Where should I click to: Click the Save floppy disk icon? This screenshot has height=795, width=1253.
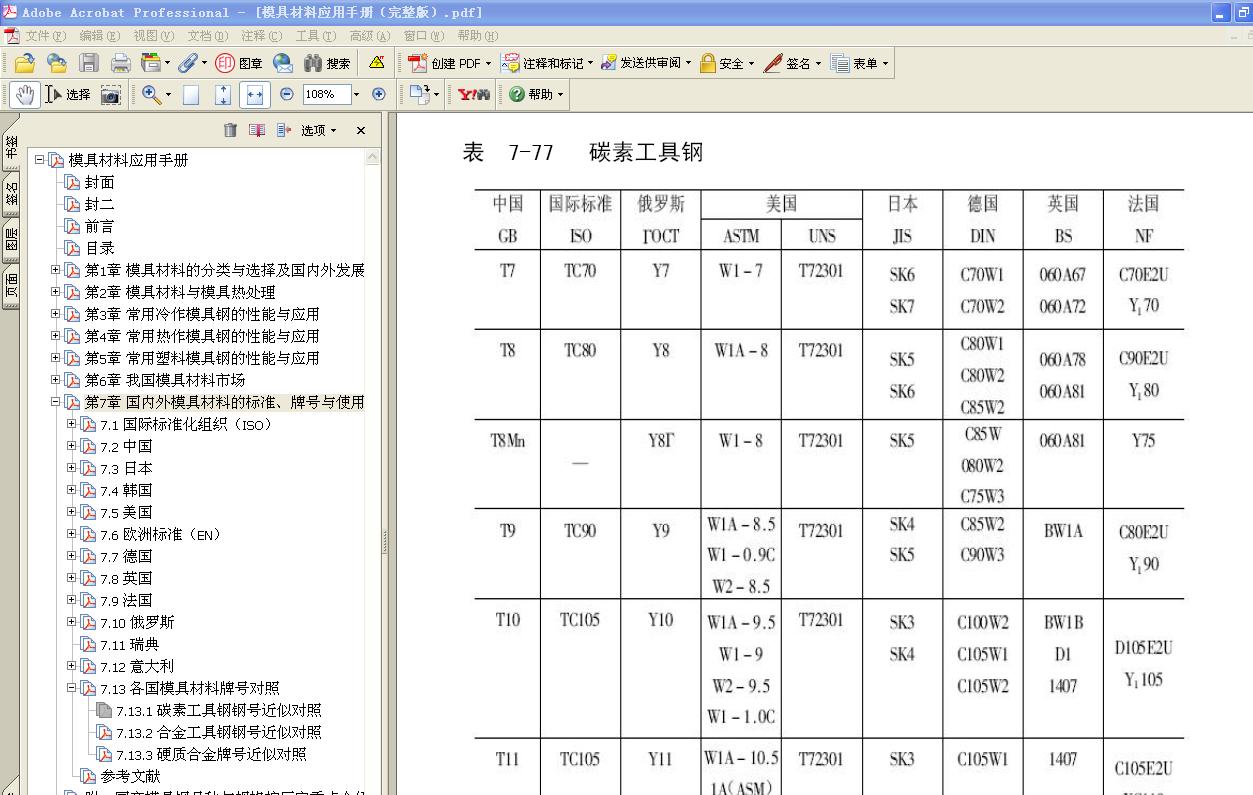(89, 63)
